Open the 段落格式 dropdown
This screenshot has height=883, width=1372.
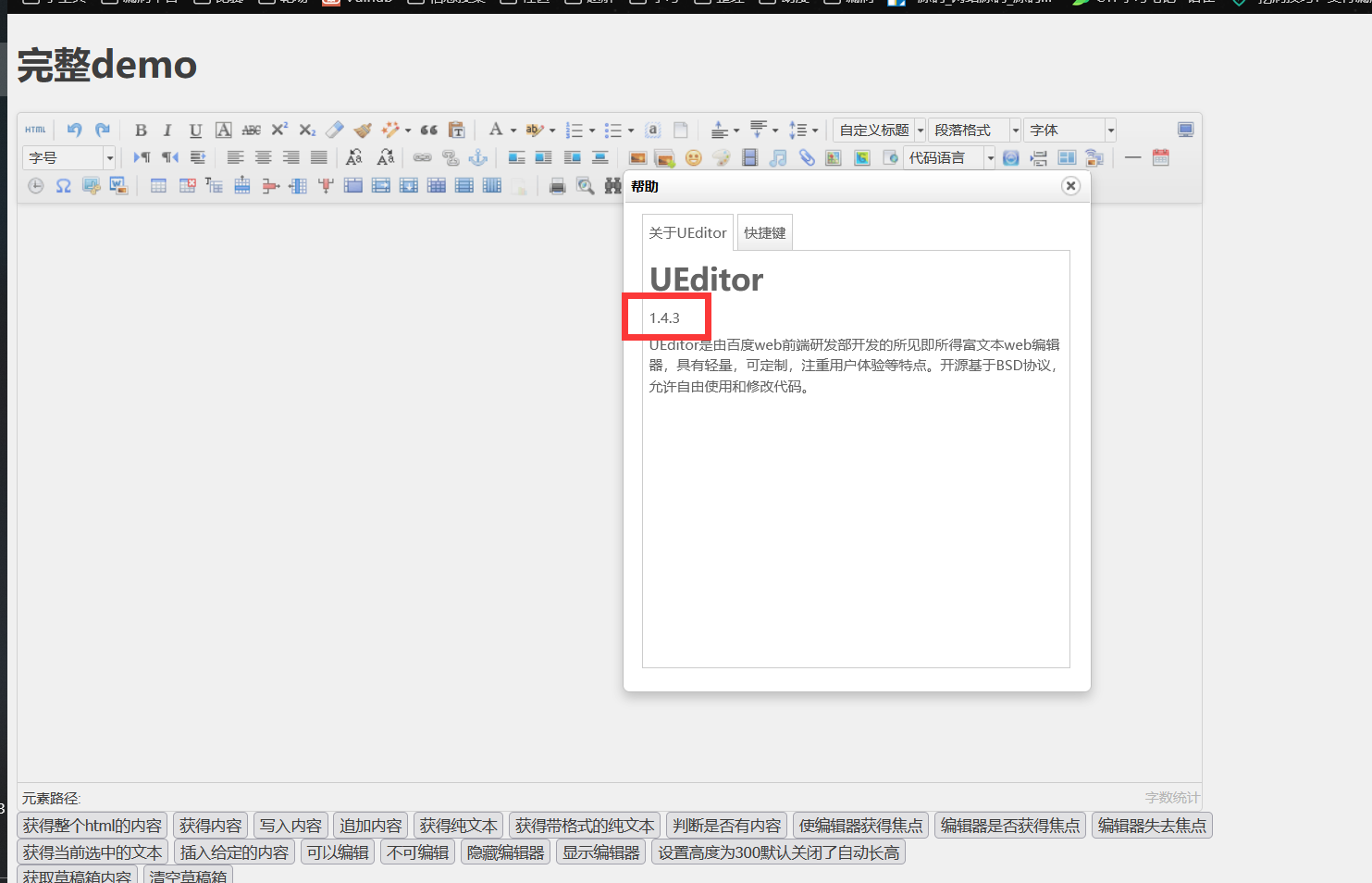coord(975,131)
